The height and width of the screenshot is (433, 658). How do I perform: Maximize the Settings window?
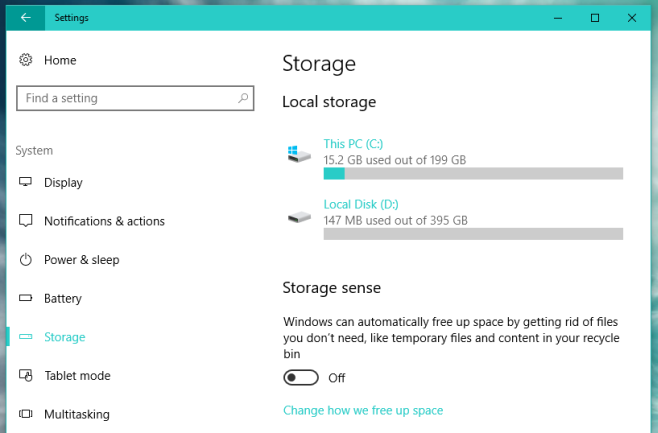(595, 18)
